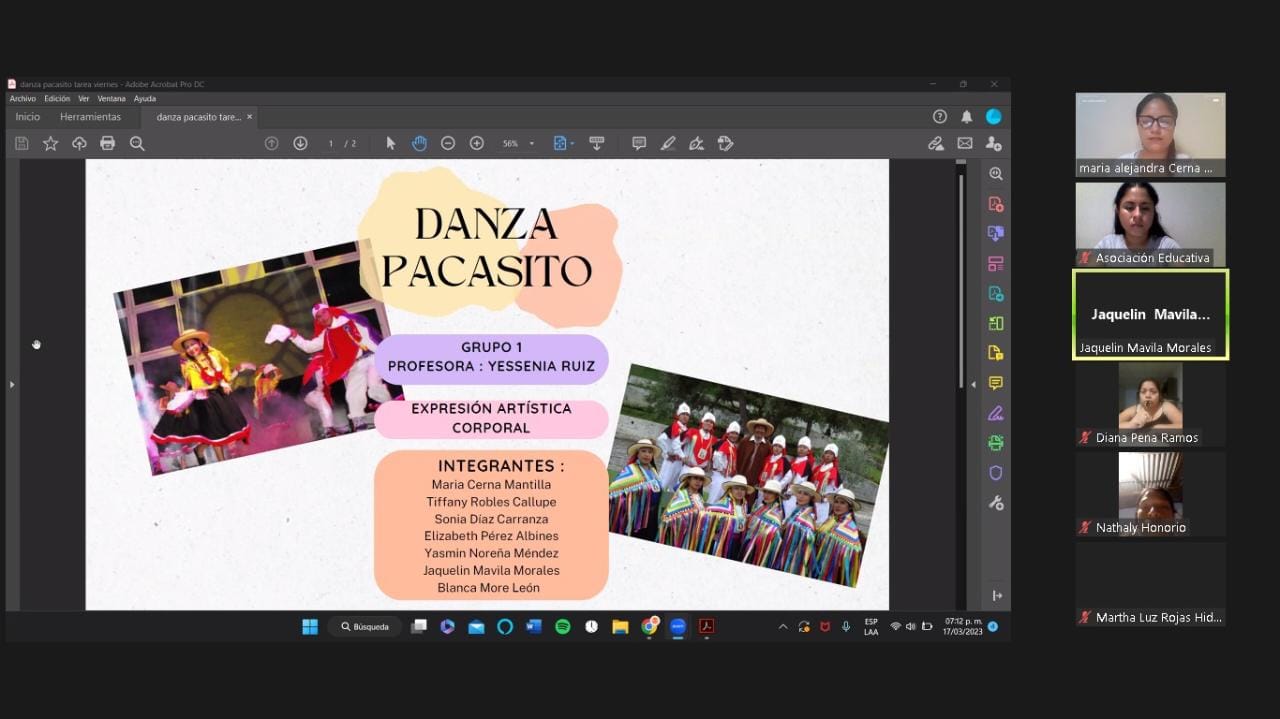Screen dimensions: 1280x719
Task: Open the Edición menu
Action: 57,98
